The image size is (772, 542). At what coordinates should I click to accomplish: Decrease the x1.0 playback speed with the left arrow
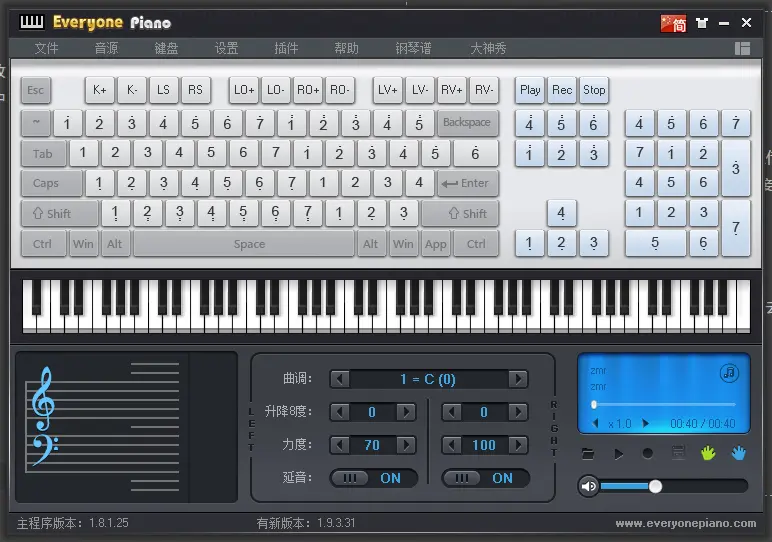596,423
